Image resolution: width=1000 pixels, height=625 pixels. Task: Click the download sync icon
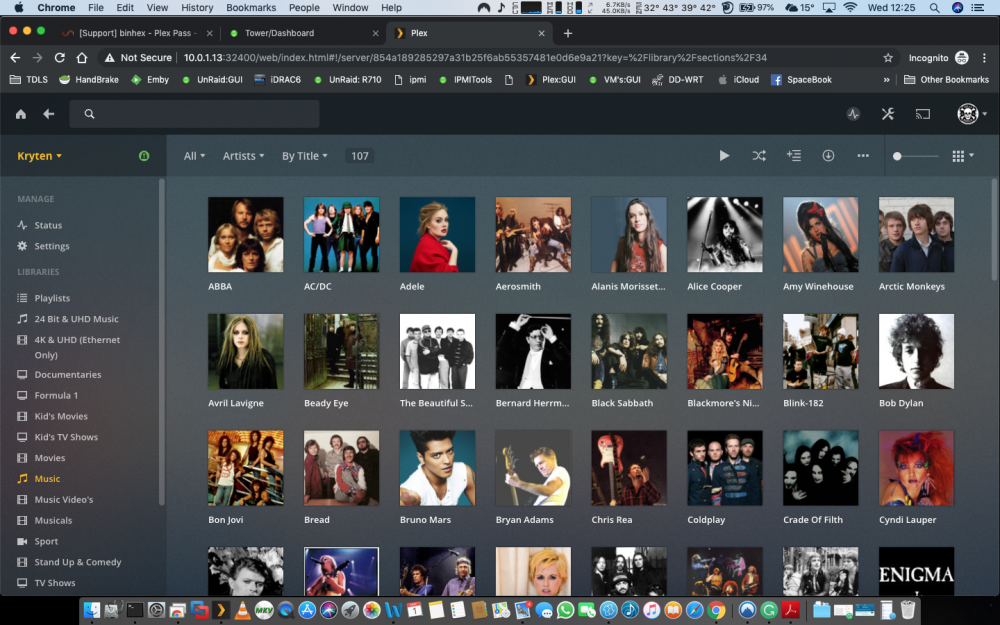tap(828, 156)
